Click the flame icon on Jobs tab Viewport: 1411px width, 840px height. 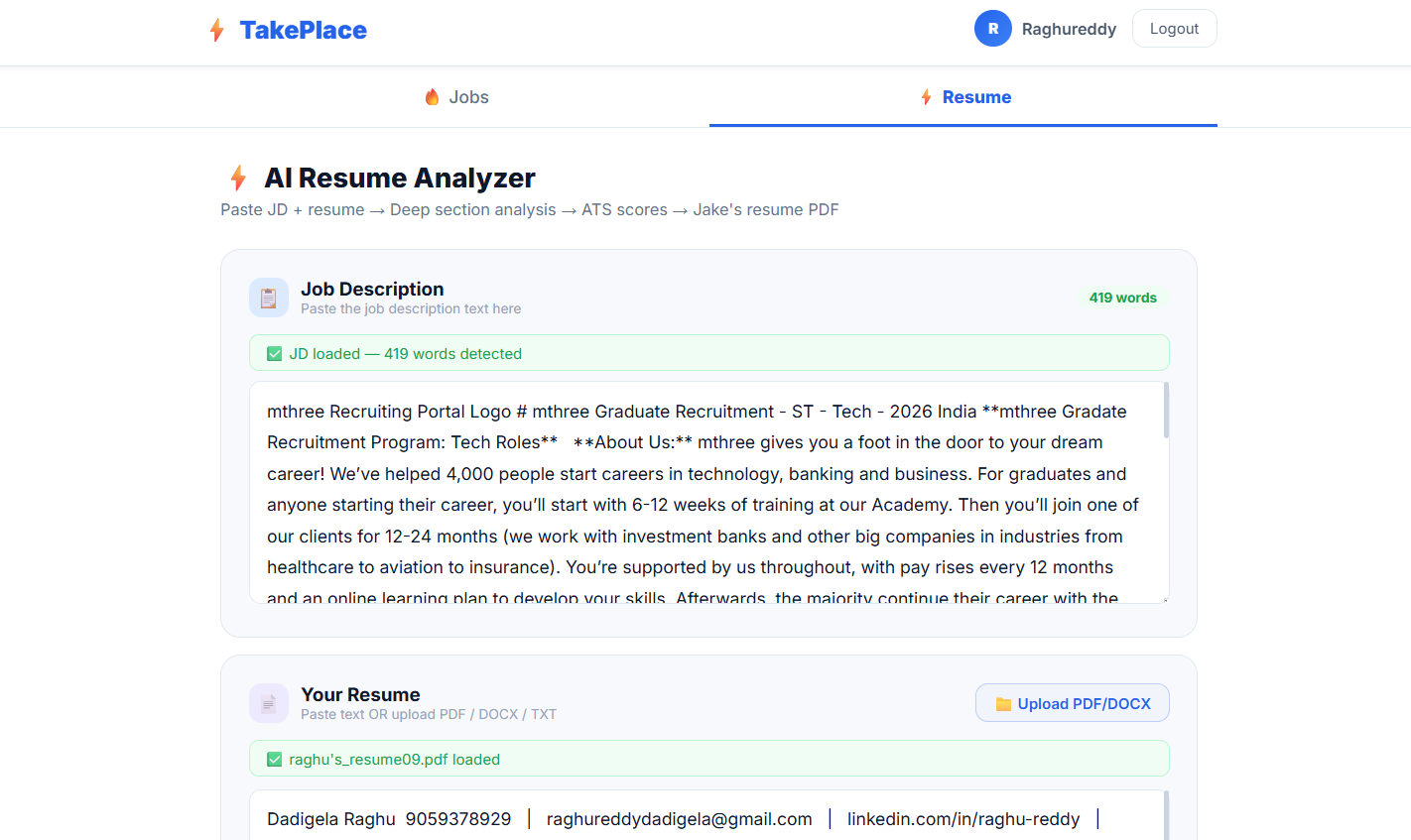click(x=432, y=97)
